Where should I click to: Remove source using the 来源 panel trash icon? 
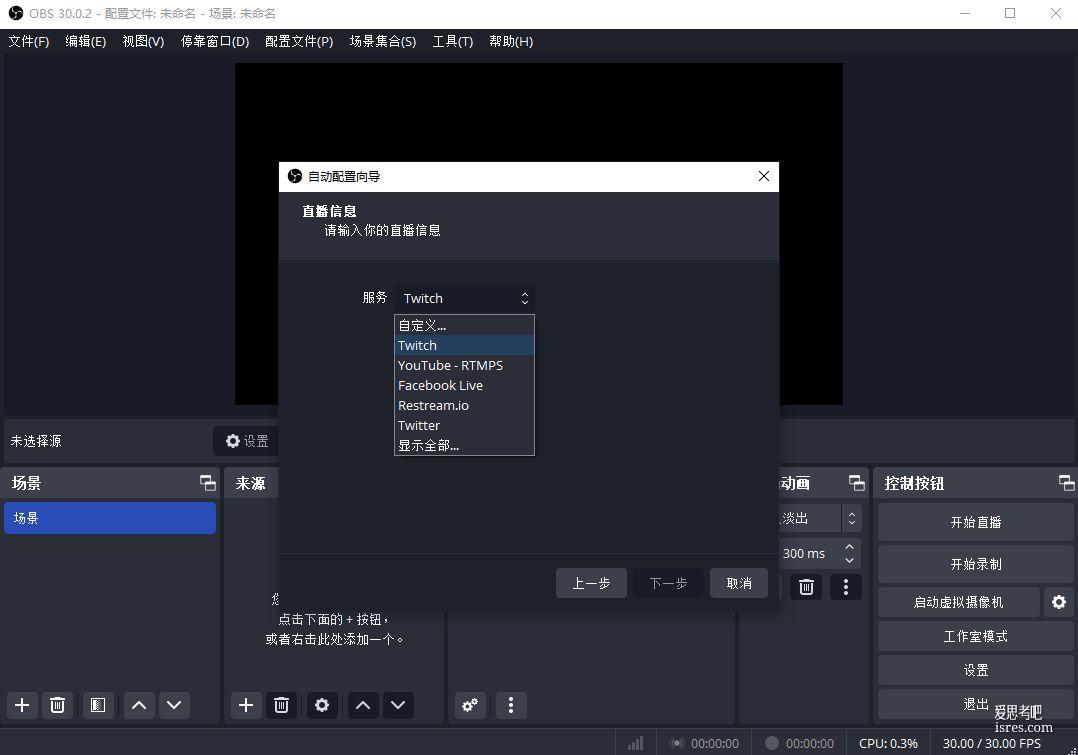click(x=281, y=705)
